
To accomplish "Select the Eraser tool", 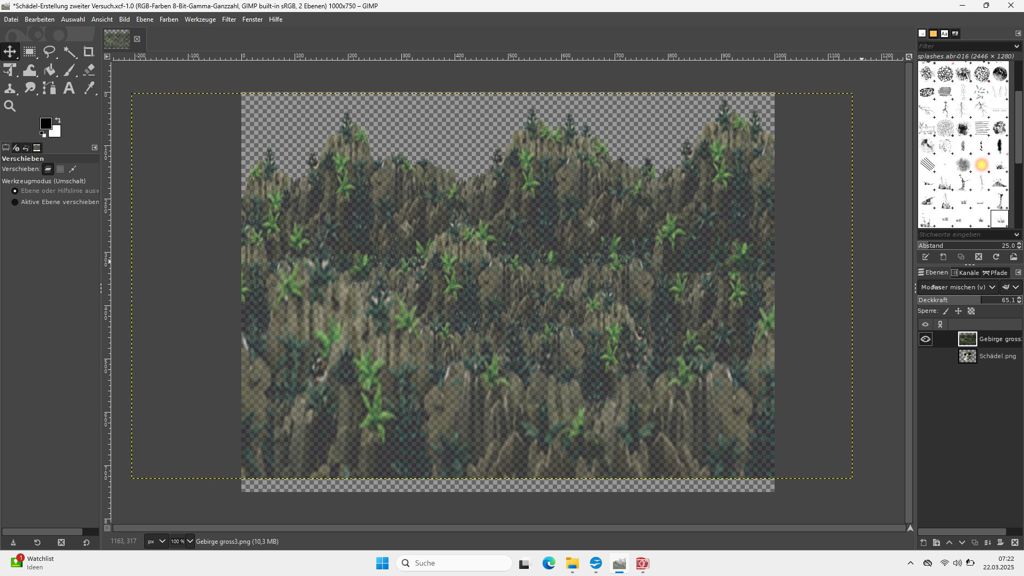I will point(89,70).
